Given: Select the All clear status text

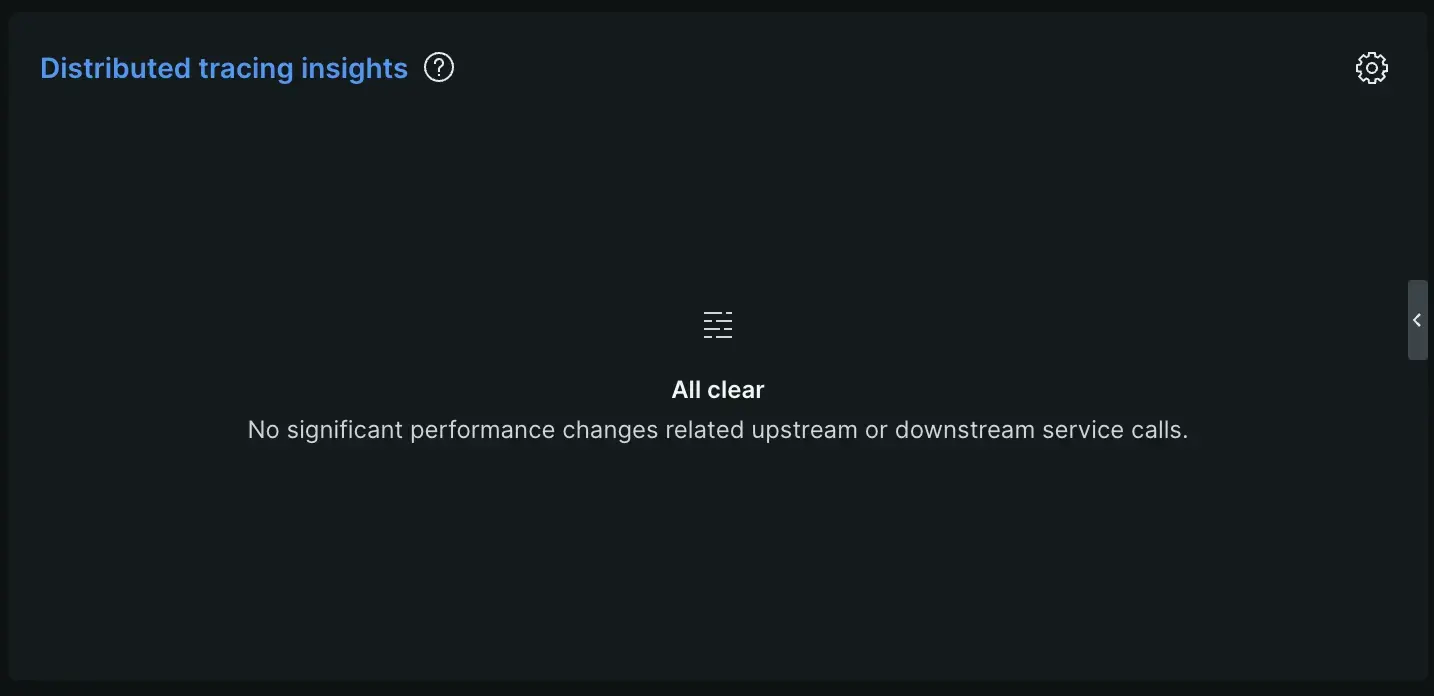Looking at the screenshot, I should pyautogui.click(x=717, y=389).
